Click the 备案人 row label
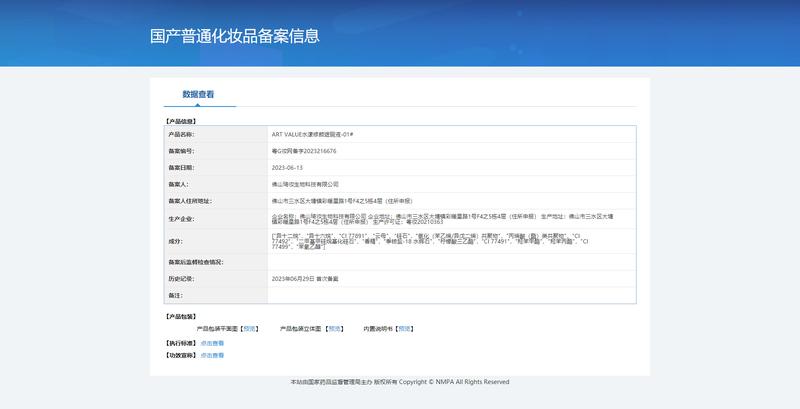Viewport: 800px width, 409px height. [x=178, y=184]
